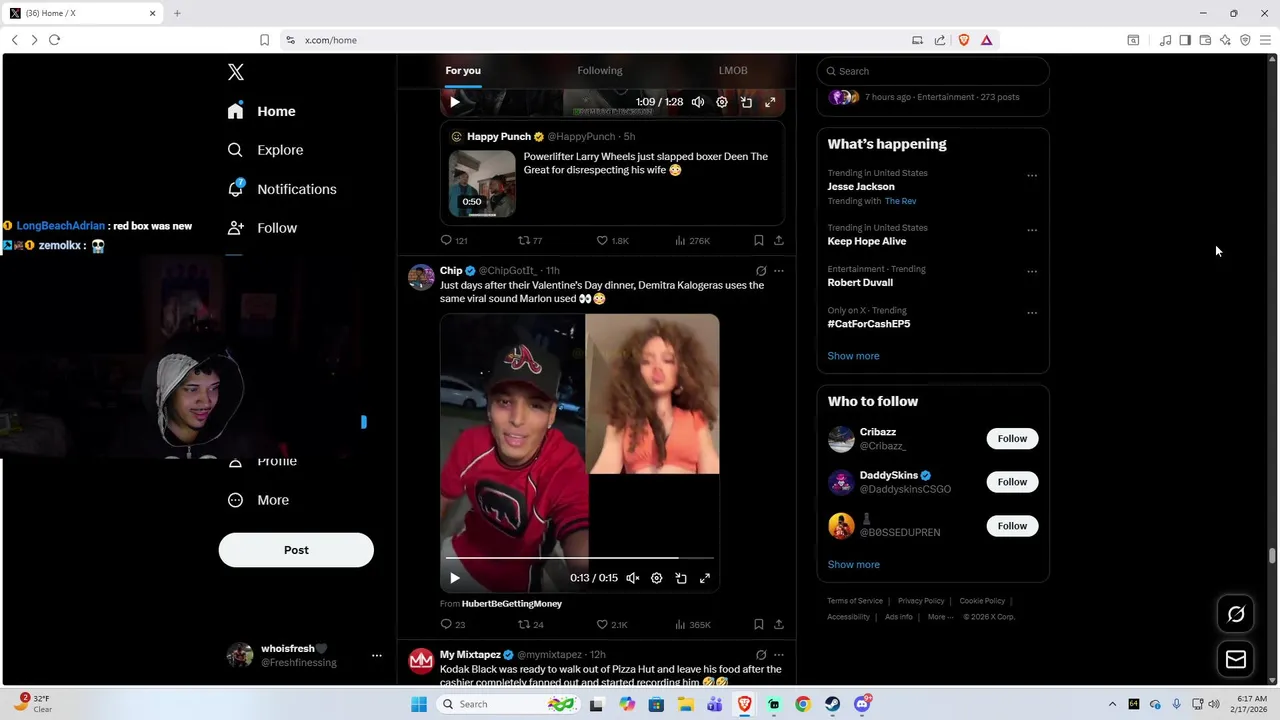The height and width of the screenshot is (720, 1280).
Task: Follow B0SSEDUPREN
Action: [1012, 526]
